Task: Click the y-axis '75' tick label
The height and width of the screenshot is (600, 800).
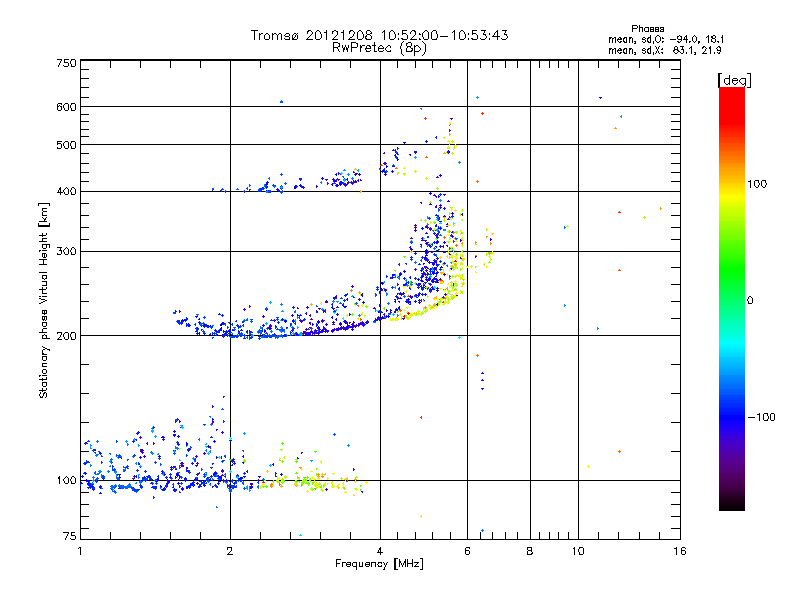Action: pos(70,536)
